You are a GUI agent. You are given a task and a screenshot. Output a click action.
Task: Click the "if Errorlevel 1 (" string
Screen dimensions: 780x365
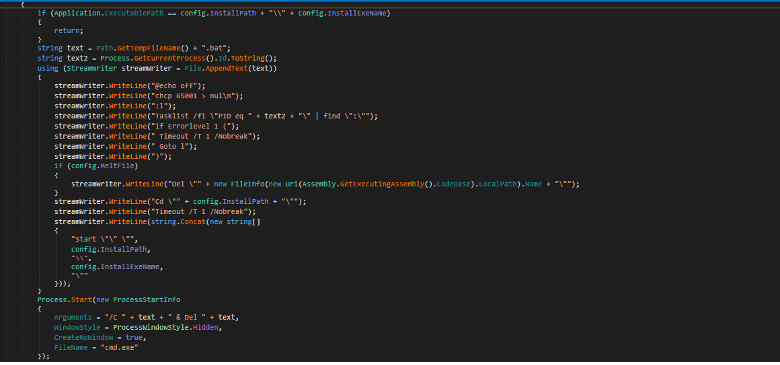[x=193, y=126]
